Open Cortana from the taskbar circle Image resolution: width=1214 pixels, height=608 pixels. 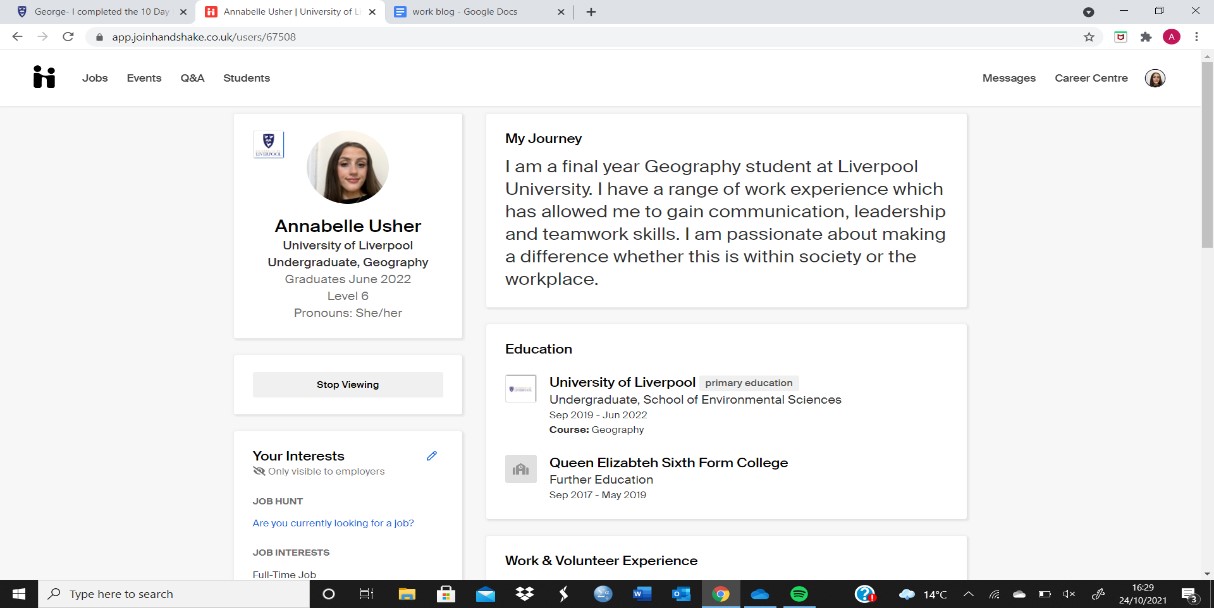tap(328, 594)
